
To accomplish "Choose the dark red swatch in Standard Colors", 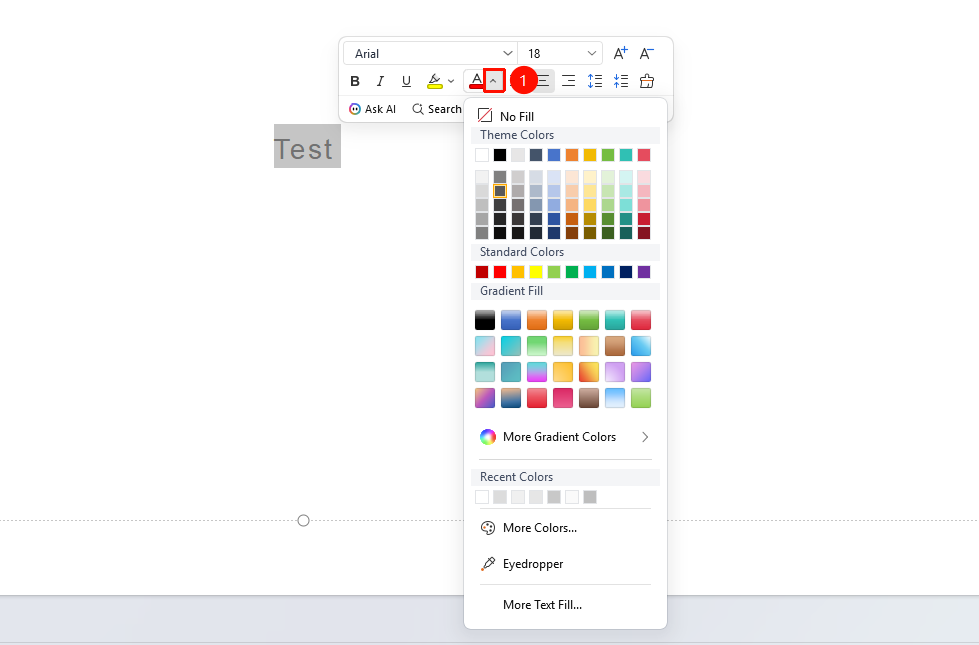I will click(x=482, y=272).
